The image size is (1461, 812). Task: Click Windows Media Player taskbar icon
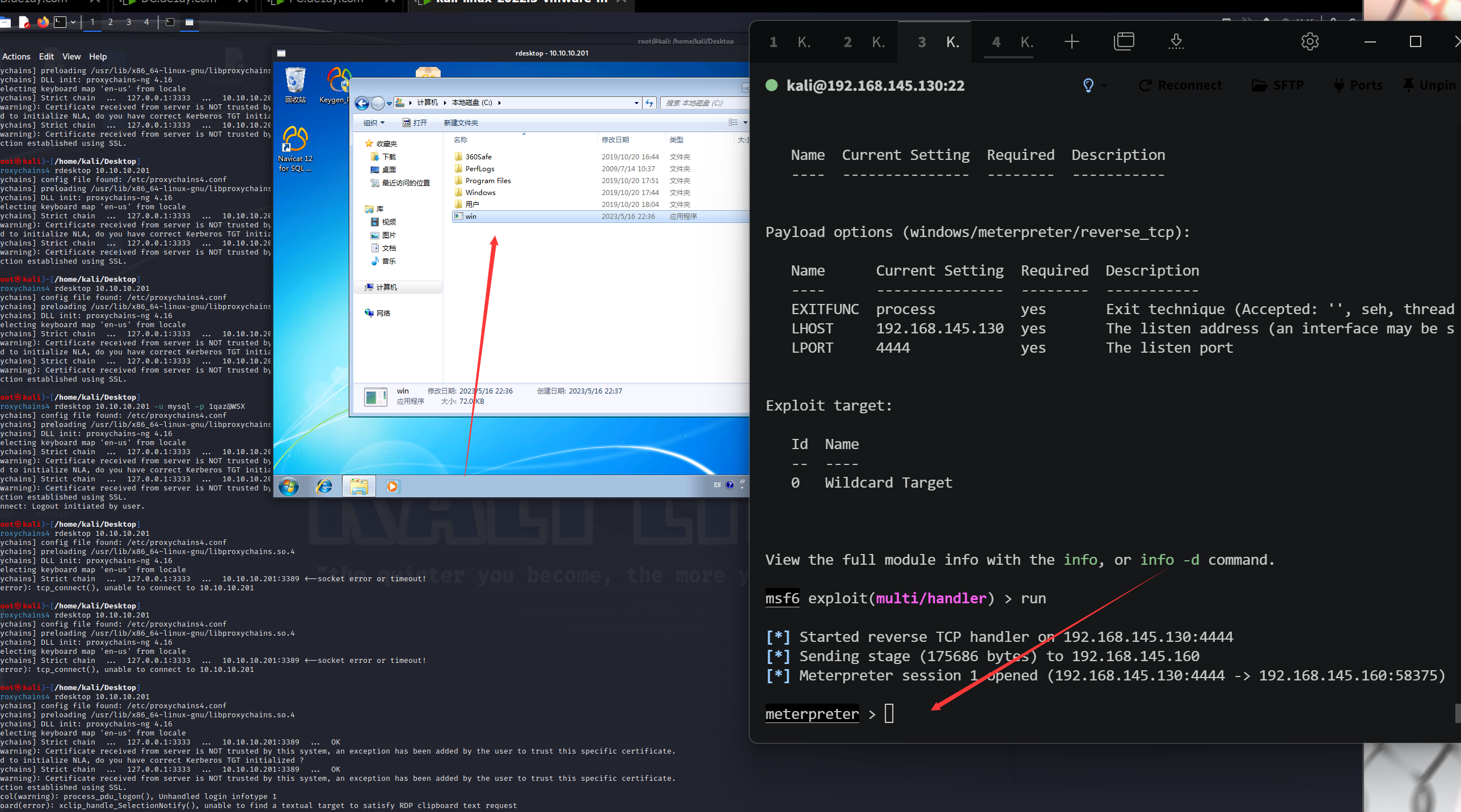392,487
